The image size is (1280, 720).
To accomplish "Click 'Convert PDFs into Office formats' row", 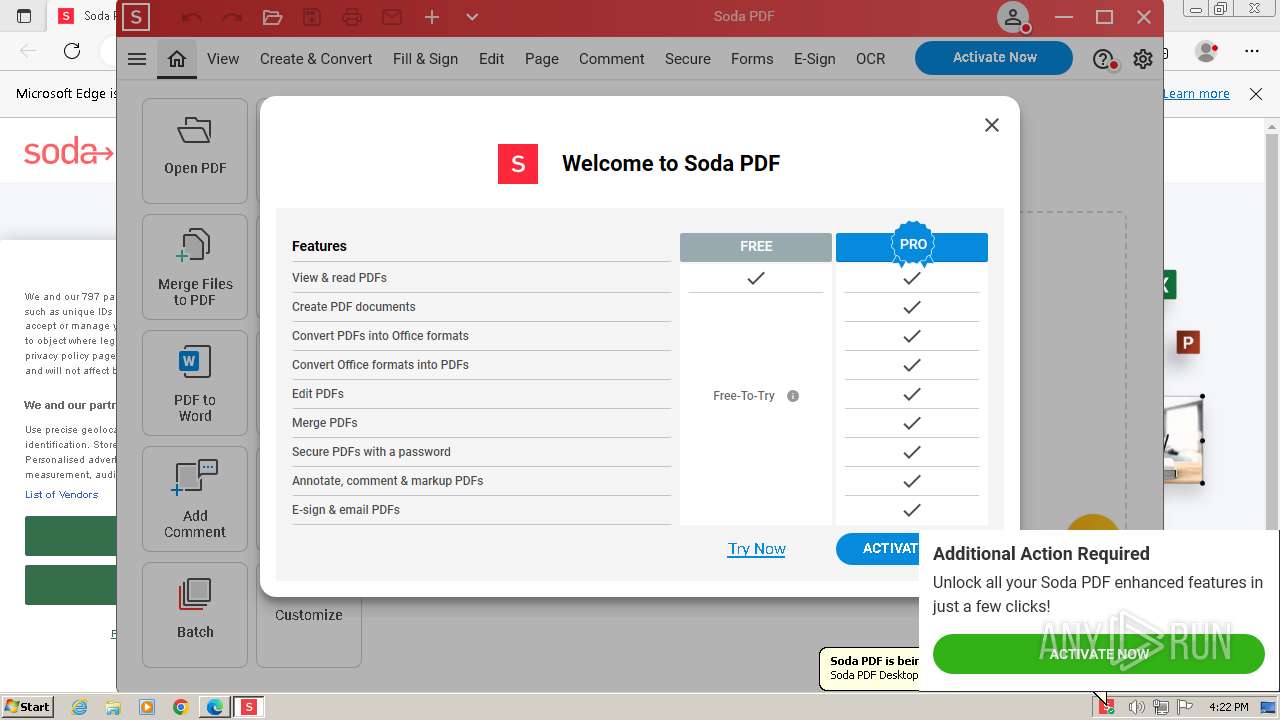I will click(481, 336).
